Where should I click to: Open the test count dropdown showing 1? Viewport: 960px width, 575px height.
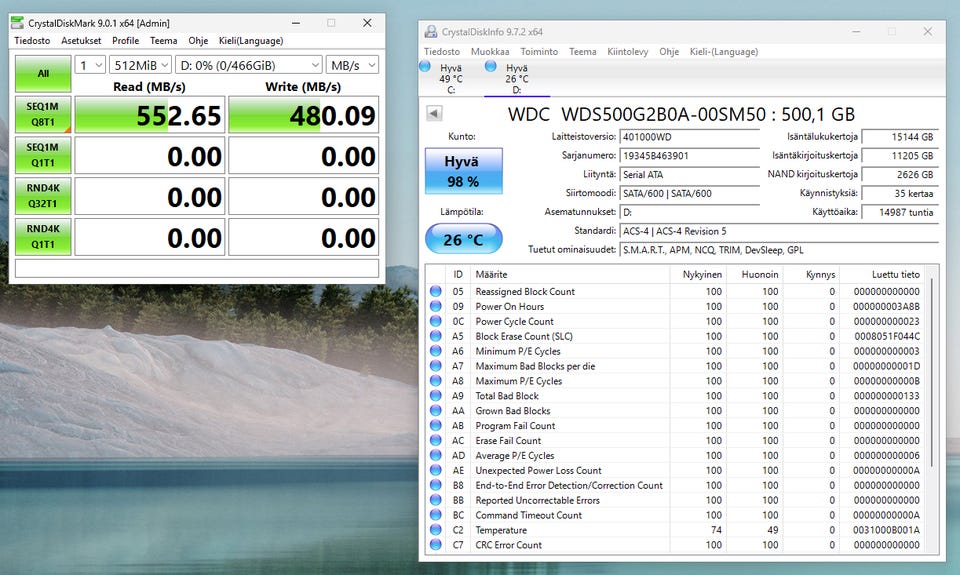(90, 65)
